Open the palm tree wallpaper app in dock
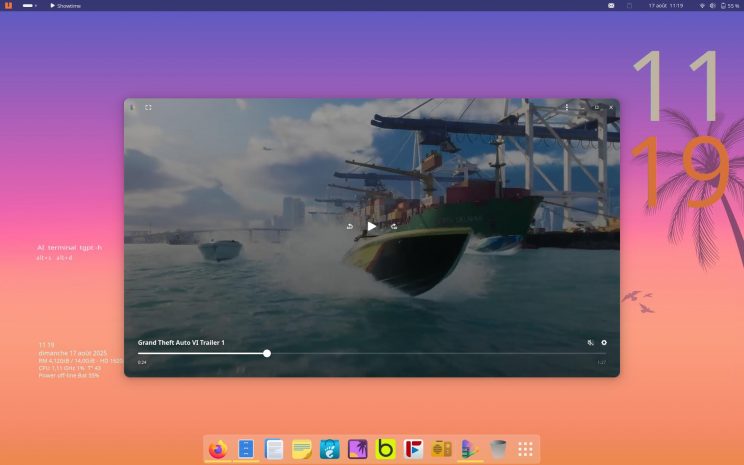744x465 pixels. coord(358,449)
